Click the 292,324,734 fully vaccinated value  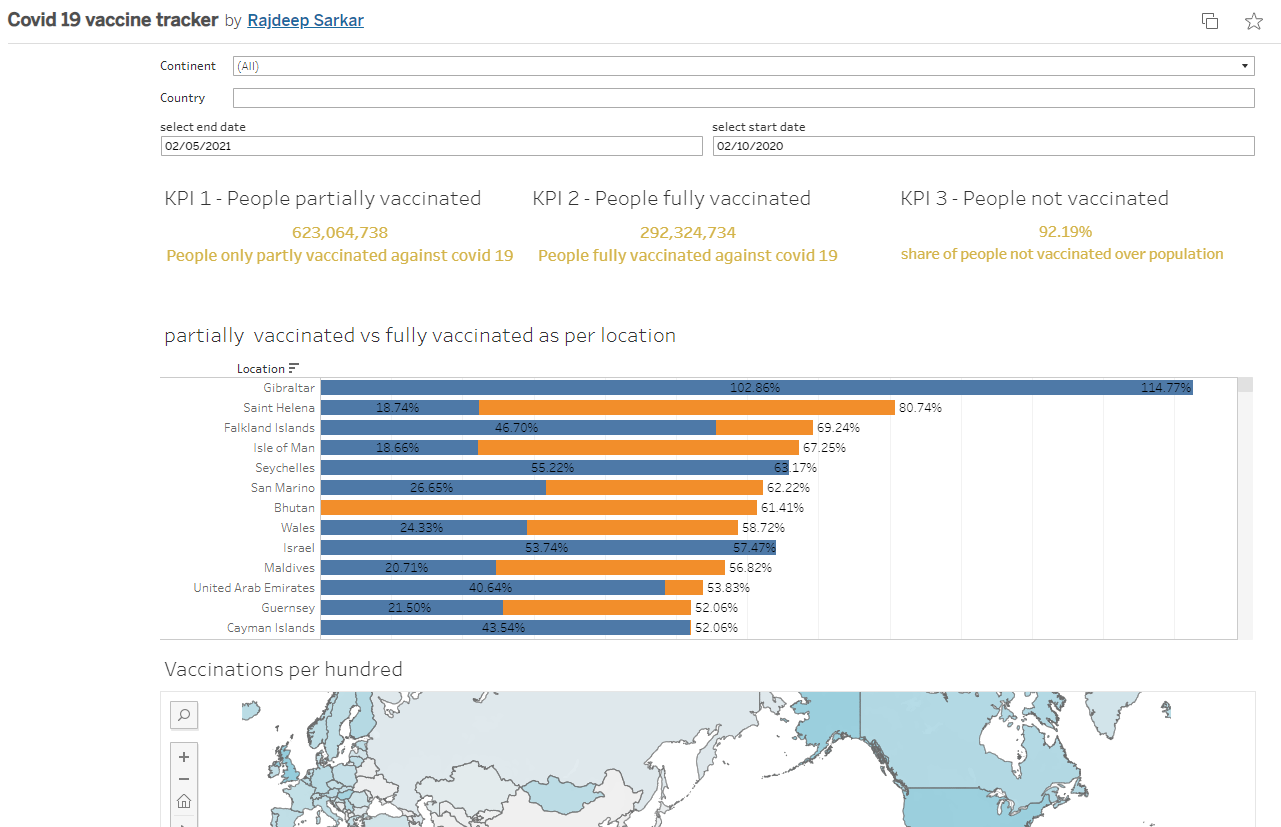[688, 233]
